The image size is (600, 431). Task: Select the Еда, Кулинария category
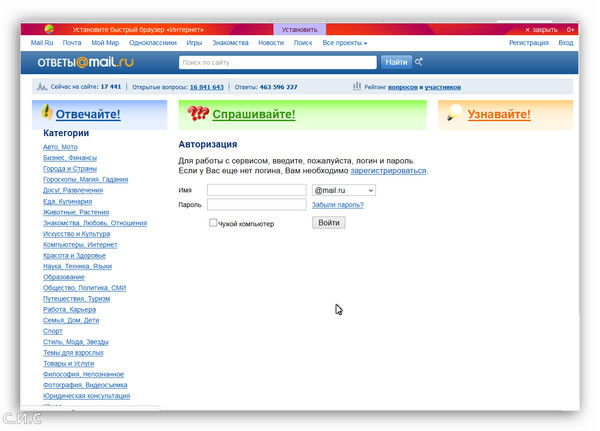pos(68,201)
